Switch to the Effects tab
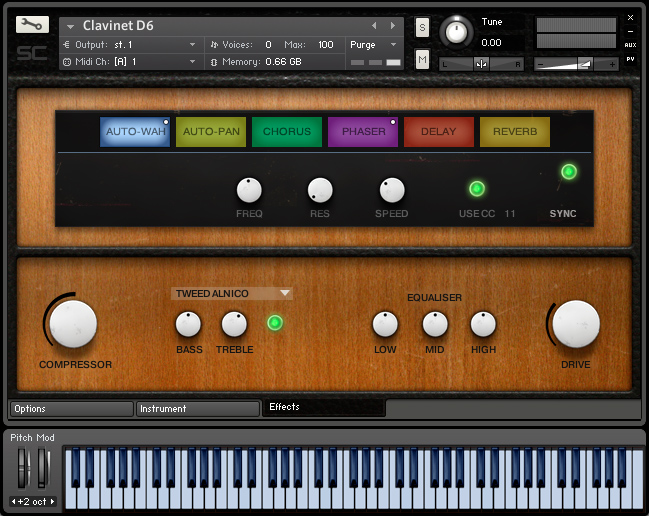649x516 pixels. click(324, 407)
